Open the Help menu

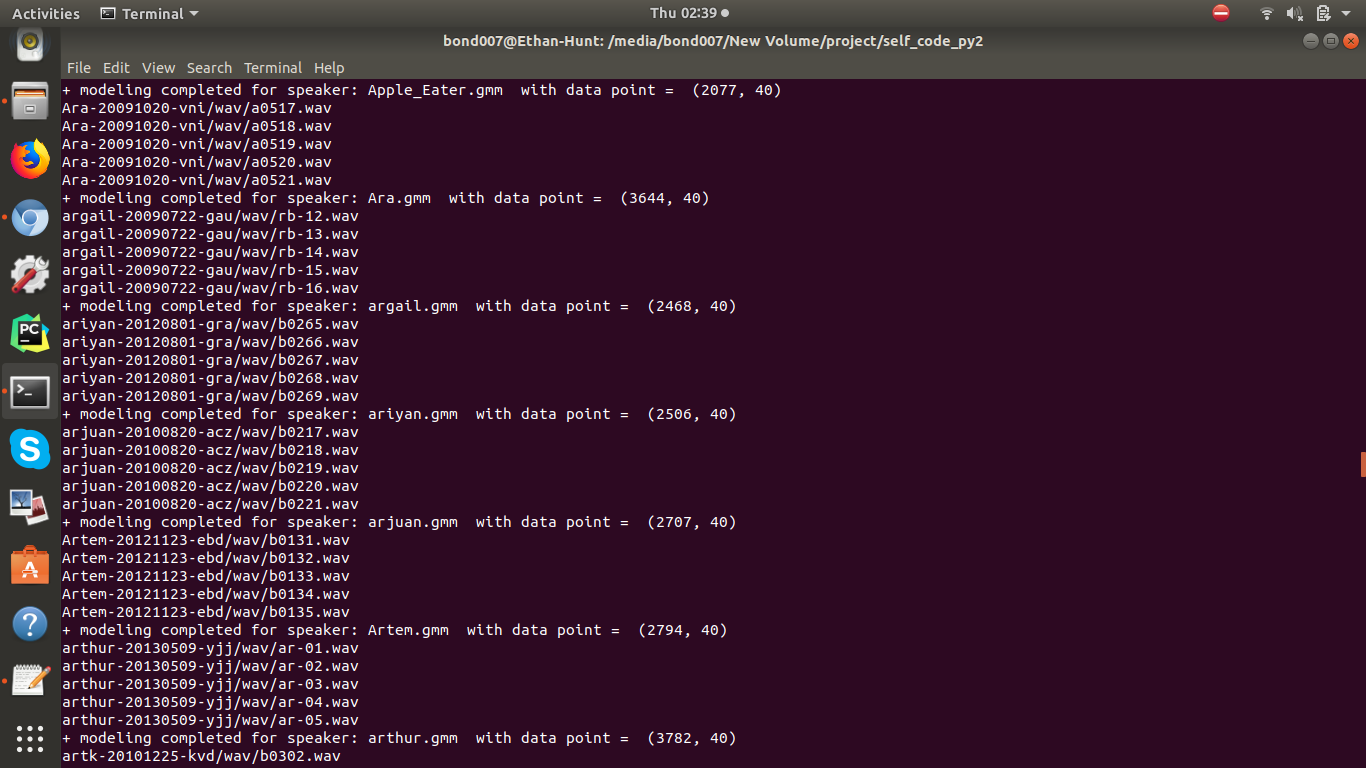[329, 68]
